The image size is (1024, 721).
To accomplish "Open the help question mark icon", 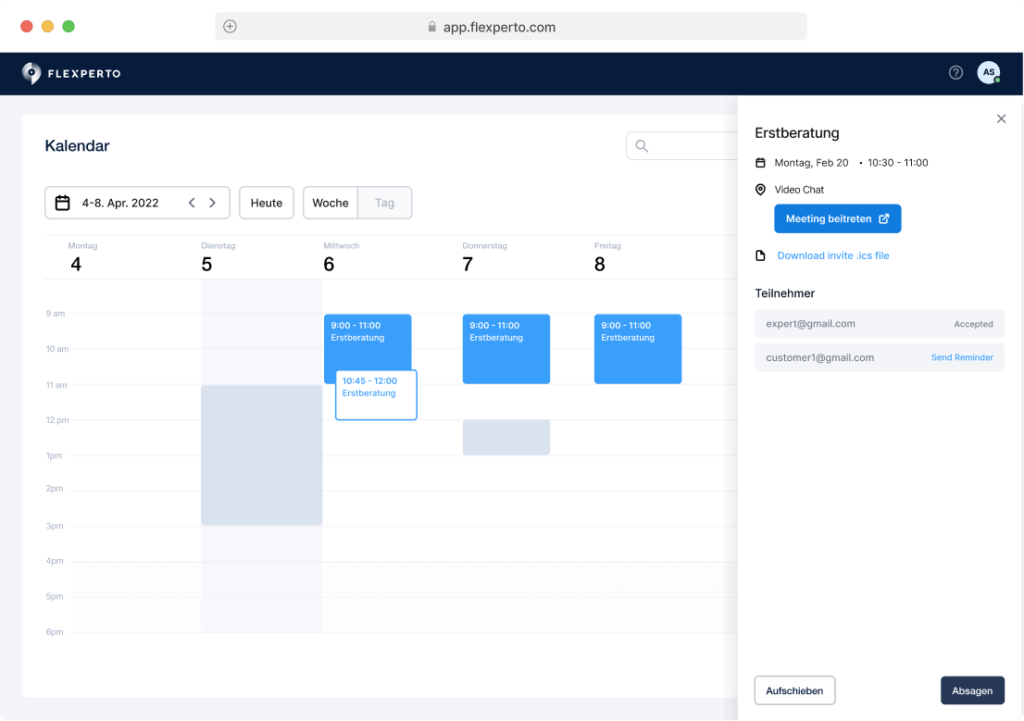I will [x=955, y=73].
